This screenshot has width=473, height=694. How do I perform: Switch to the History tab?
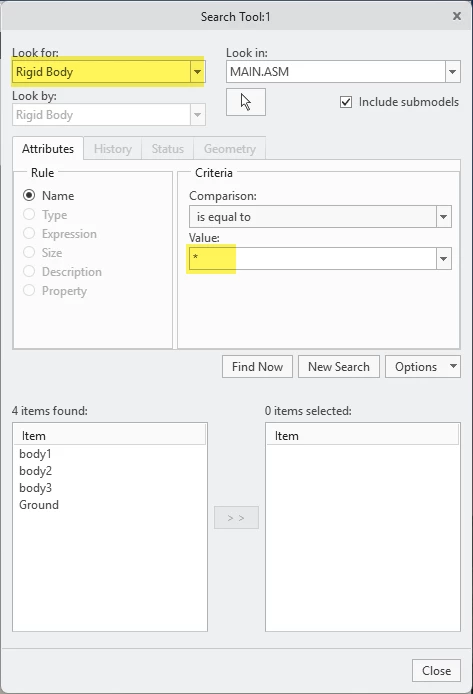pyautogui.click(x=112, y=149)
